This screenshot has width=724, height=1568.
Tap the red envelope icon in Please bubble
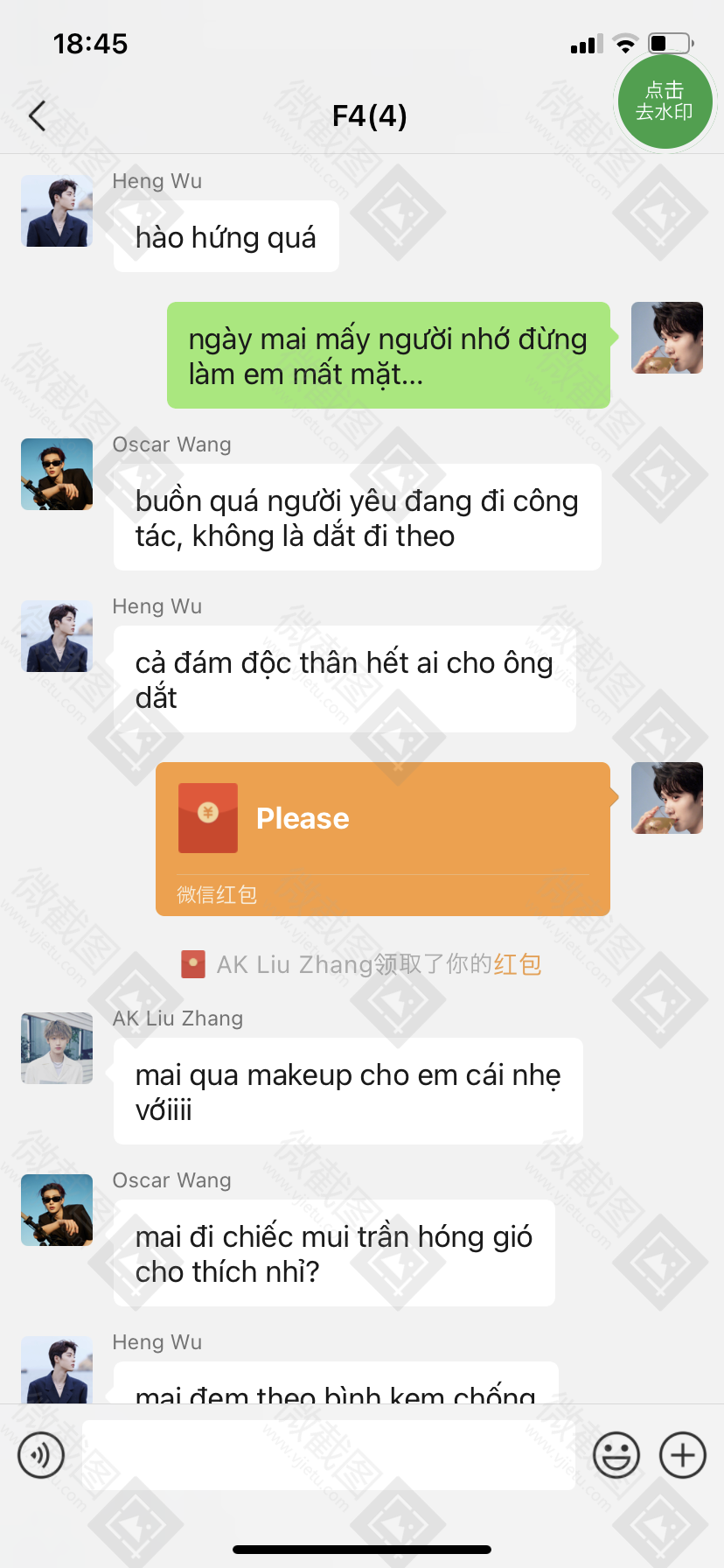tap(208, 818)
